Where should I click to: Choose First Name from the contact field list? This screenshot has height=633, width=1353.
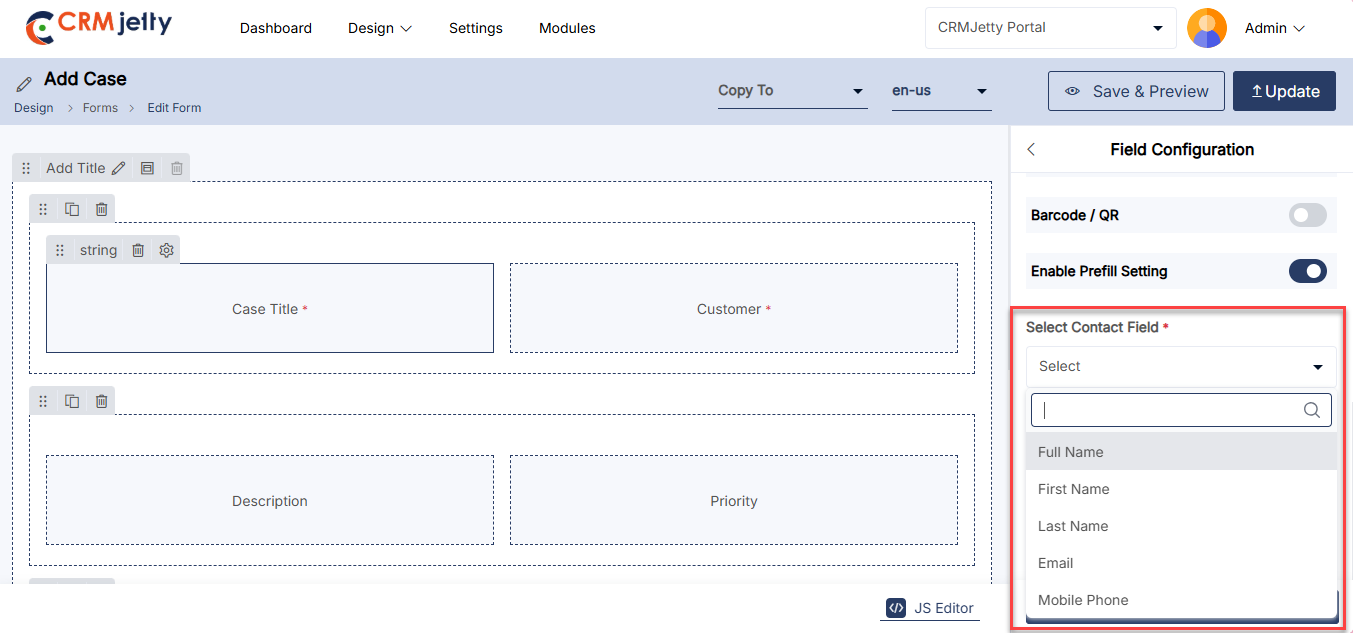point(1074,489)
